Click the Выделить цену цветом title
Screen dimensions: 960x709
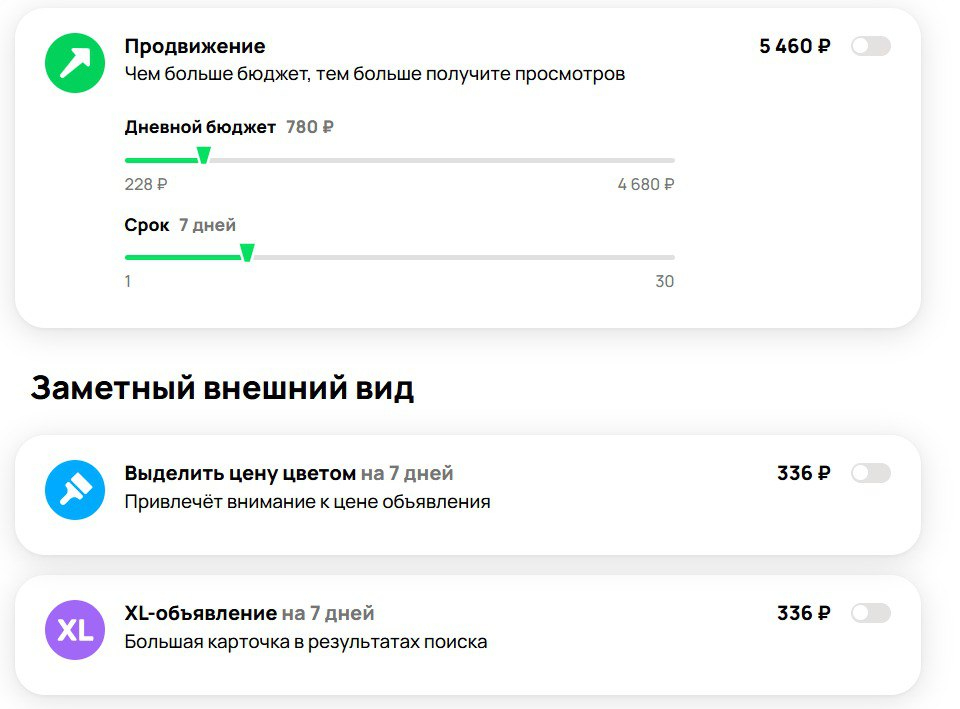pos(240,473)
